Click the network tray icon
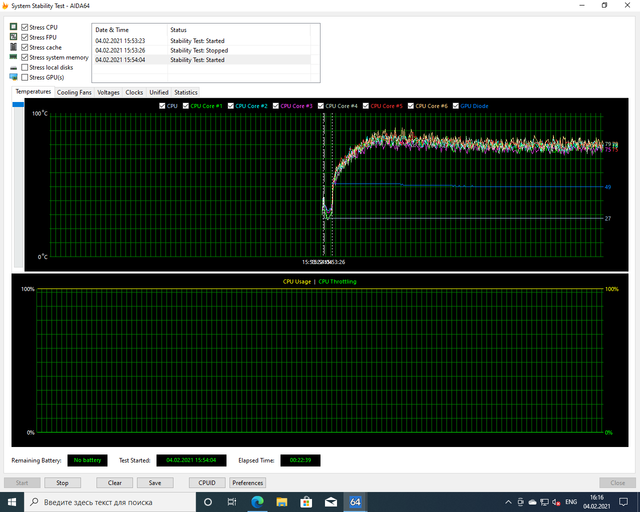This screenshot has width=640, height=512. pyautogui.click(x=544, y=502)
